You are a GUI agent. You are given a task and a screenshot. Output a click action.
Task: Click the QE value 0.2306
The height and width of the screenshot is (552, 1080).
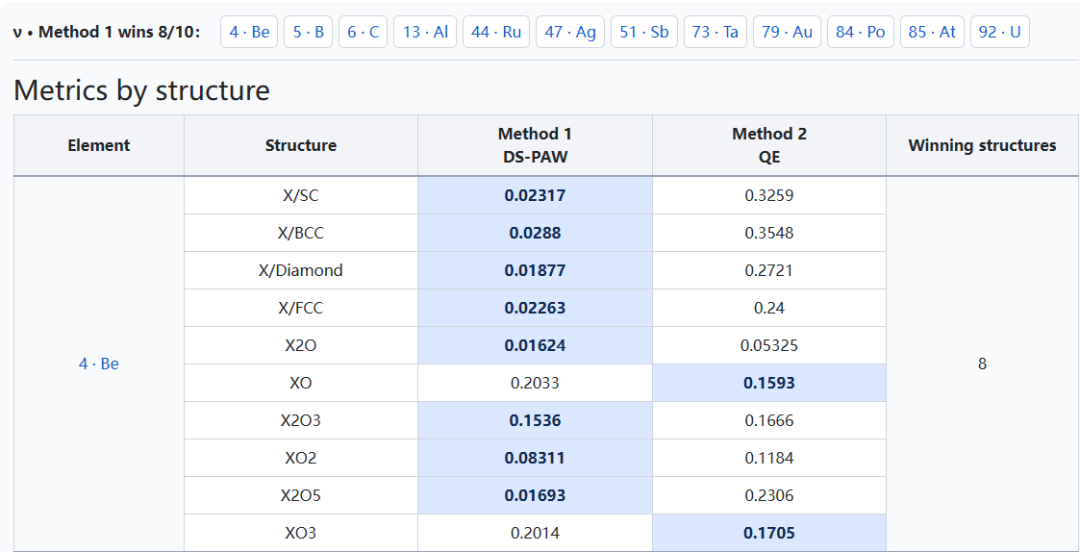(x=769, y=495)
